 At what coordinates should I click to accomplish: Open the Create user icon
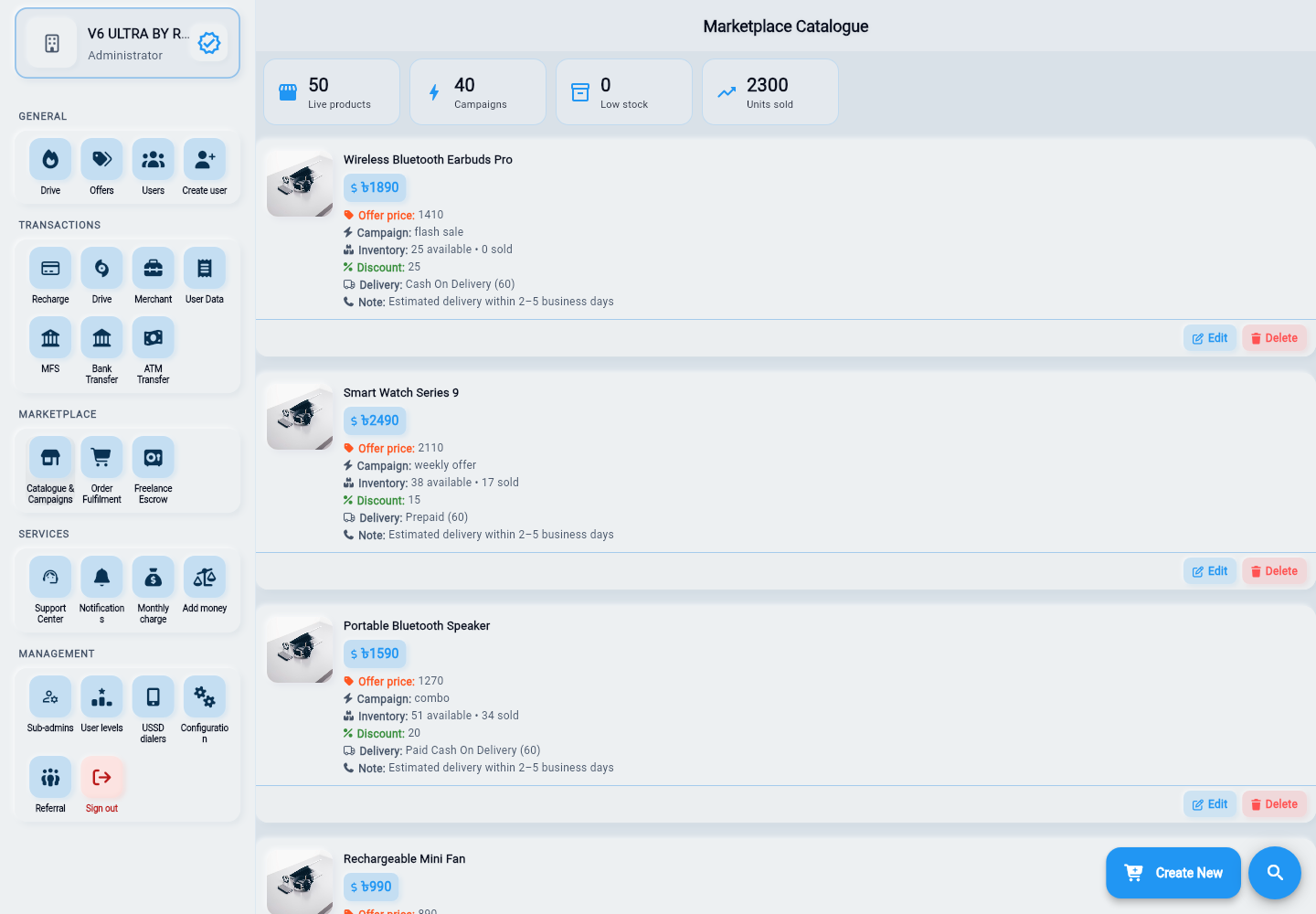[x=205, y=160]
